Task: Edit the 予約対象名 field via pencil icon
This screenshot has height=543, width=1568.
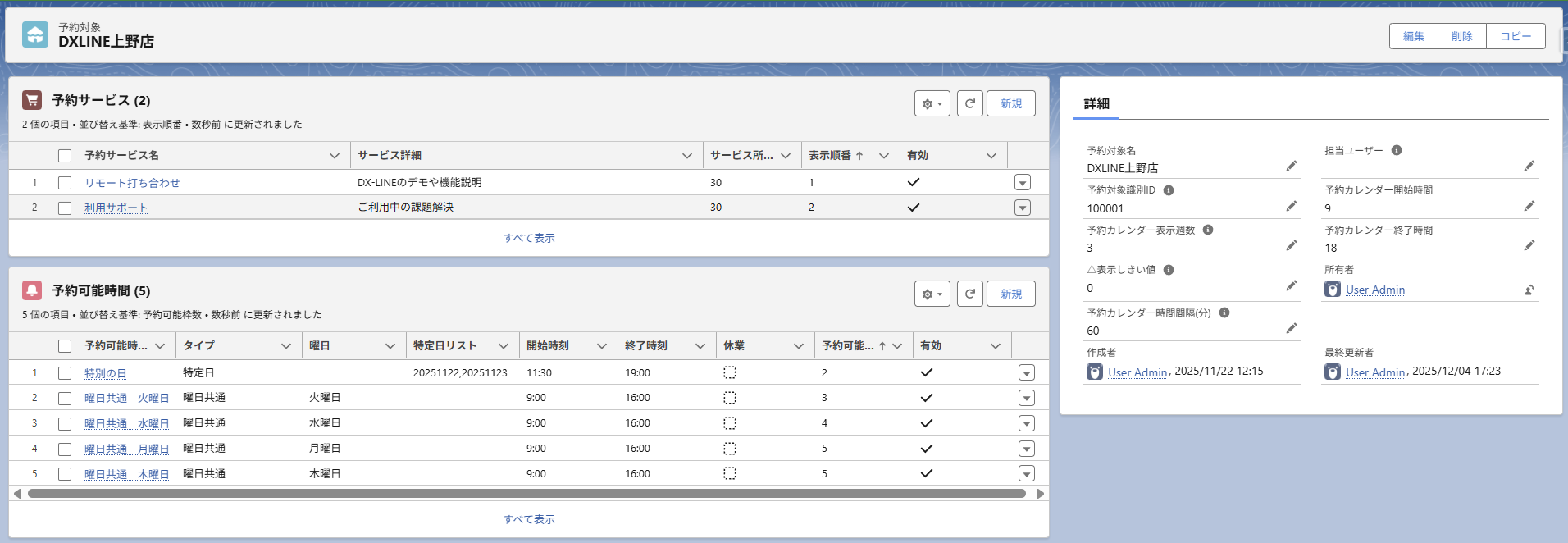Action: pyautogui.click(x=1291, y=167)
